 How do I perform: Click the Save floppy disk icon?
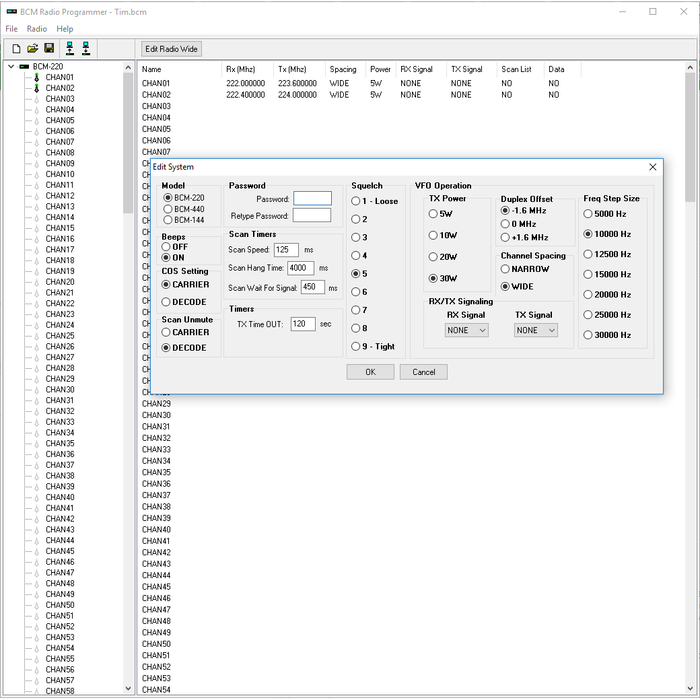(x=48, y=48)
